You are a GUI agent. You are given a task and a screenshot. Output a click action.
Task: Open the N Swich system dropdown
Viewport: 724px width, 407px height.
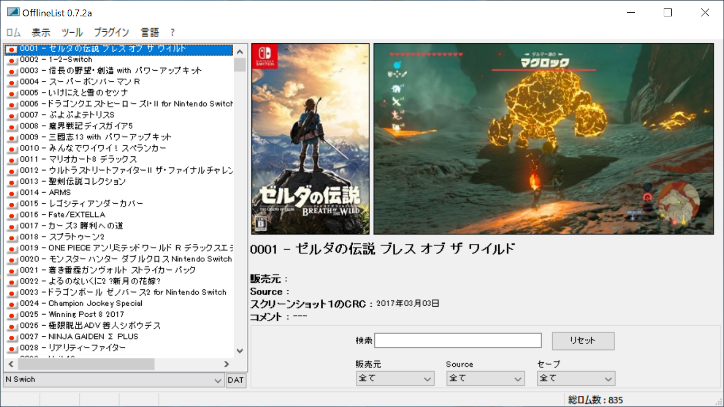tap(112, 380)
